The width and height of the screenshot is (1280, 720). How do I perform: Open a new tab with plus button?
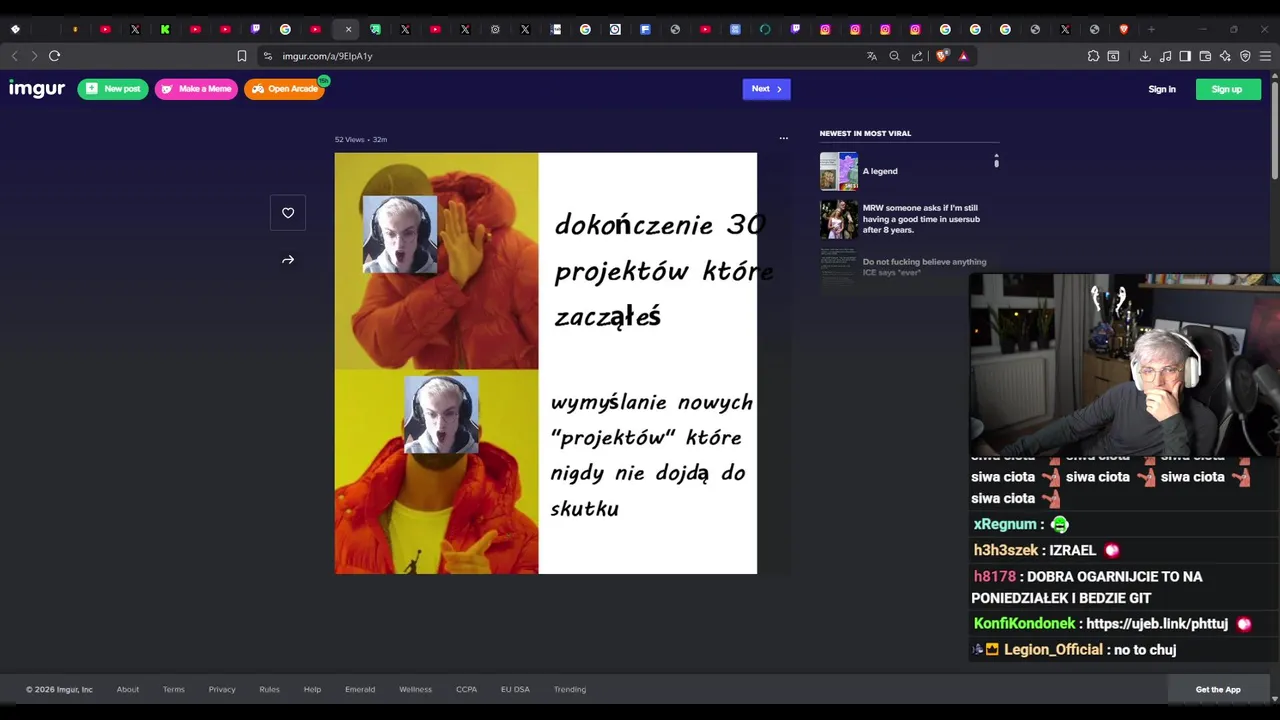tap(1151, 29)
